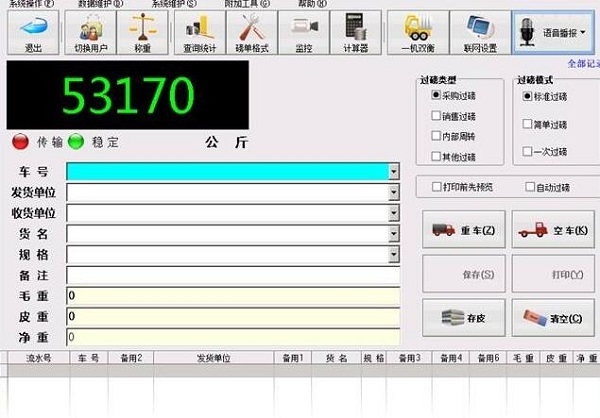Viewport: 600px width, 418px height.
Task: Open the 帮助 menu
Action: (312, 3)
